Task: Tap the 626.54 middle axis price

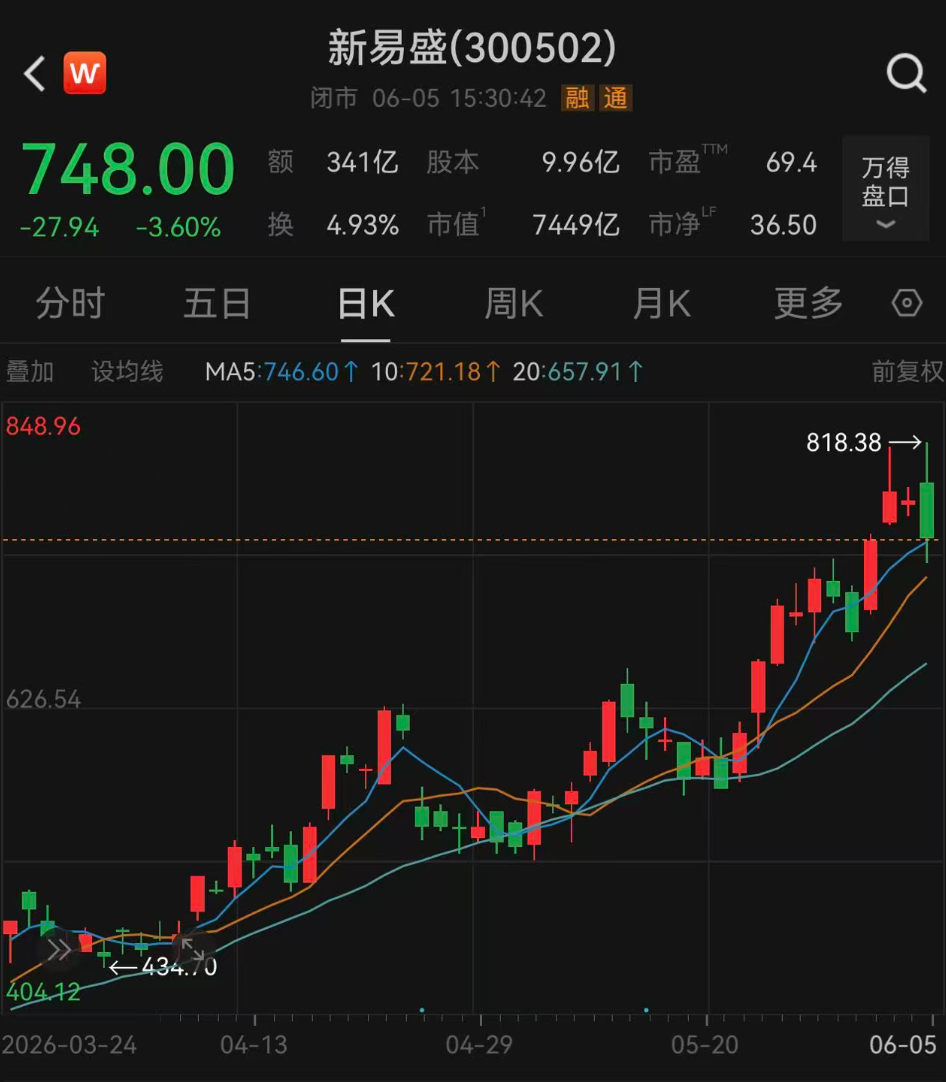Action: coord(43,700)
